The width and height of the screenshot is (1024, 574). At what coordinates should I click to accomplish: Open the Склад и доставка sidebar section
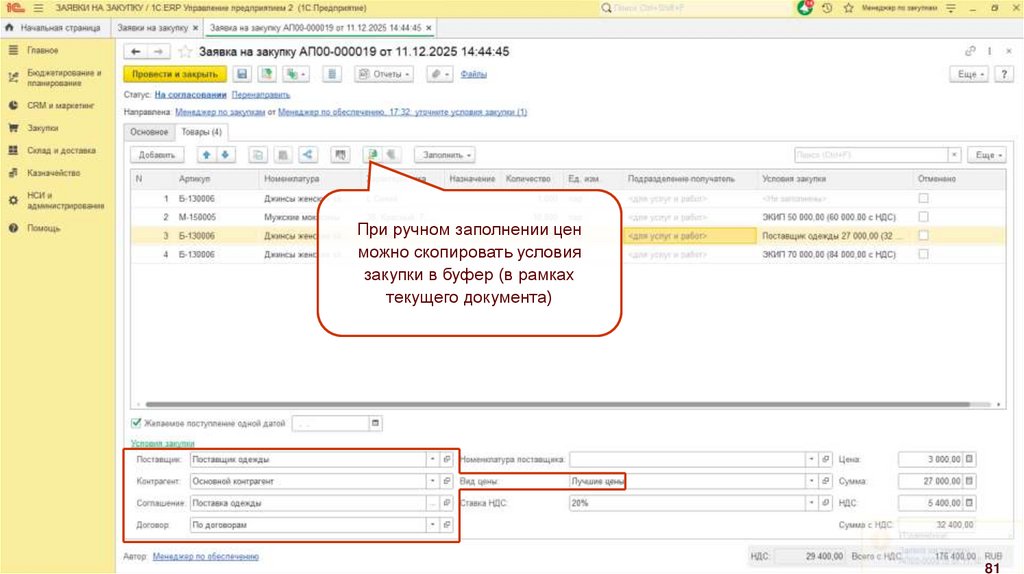61,150
